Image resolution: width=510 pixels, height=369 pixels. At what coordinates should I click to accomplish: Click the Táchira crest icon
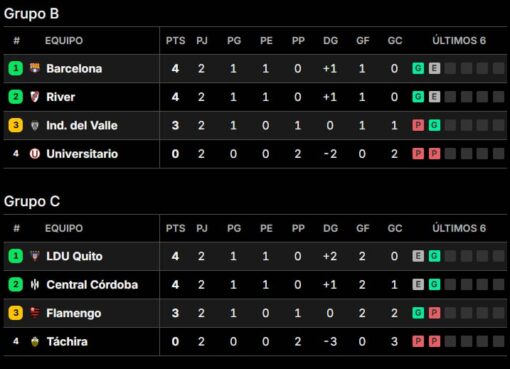pos(35,341)
